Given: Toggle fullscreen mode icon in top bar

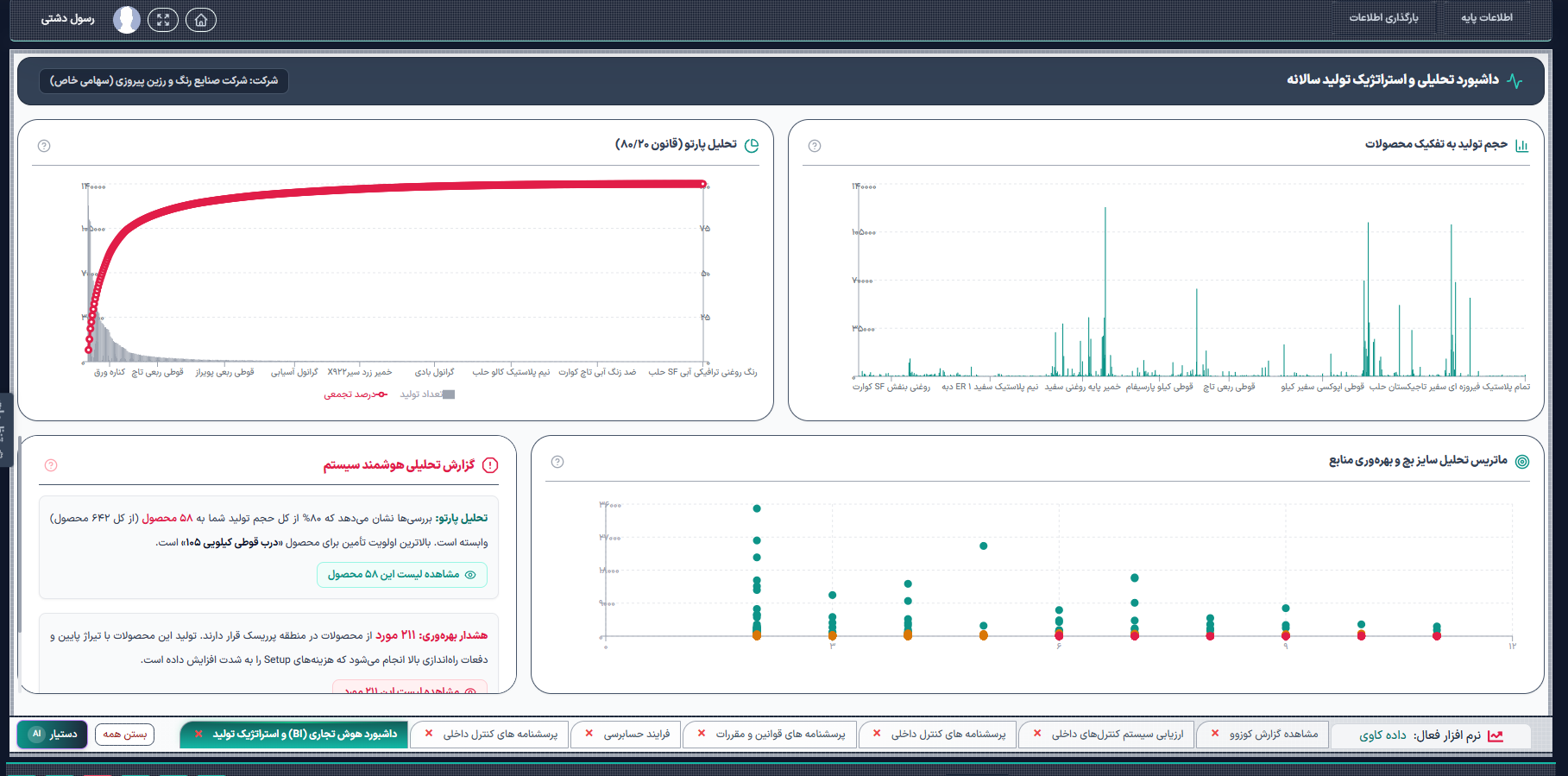Looking at the screenshot, I should 163,20.
